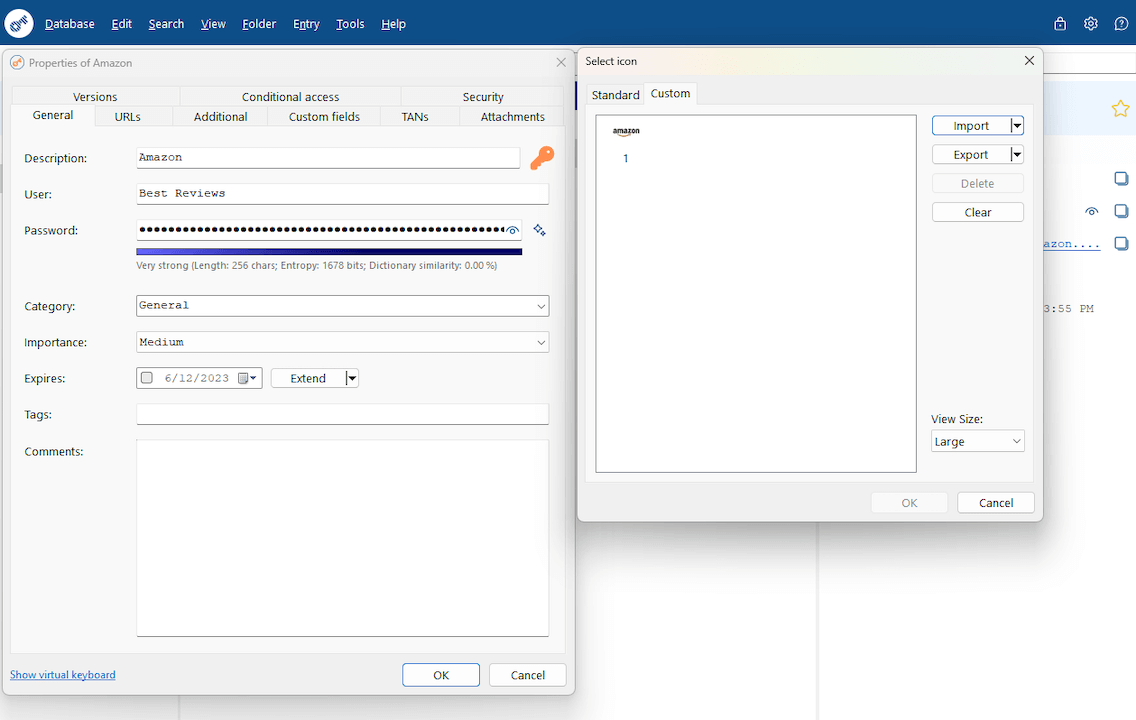The image size is (1136, 720).
Task: Select the Amazon custom icon thumbnail
Action: point(626,133)
